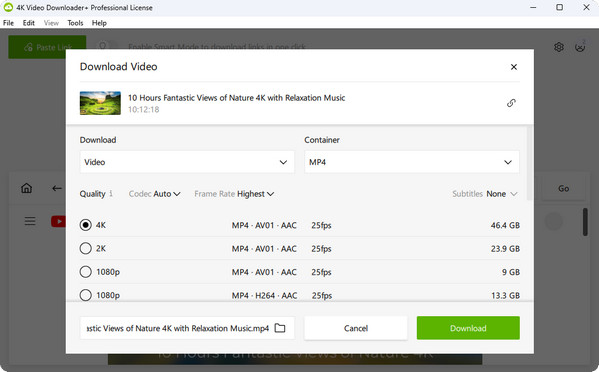Screen dimensions: 599x372
Task: Click the 10:12:18 duration text
Action: click(143, 110)
